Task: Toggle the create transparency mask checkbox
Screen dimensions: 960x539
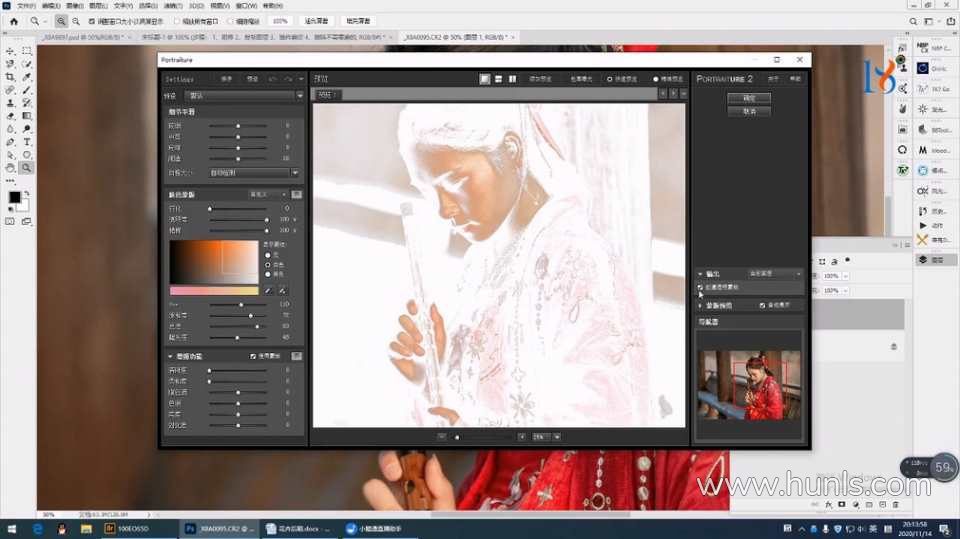Action: pyautogui.click(x=700, y=287)
